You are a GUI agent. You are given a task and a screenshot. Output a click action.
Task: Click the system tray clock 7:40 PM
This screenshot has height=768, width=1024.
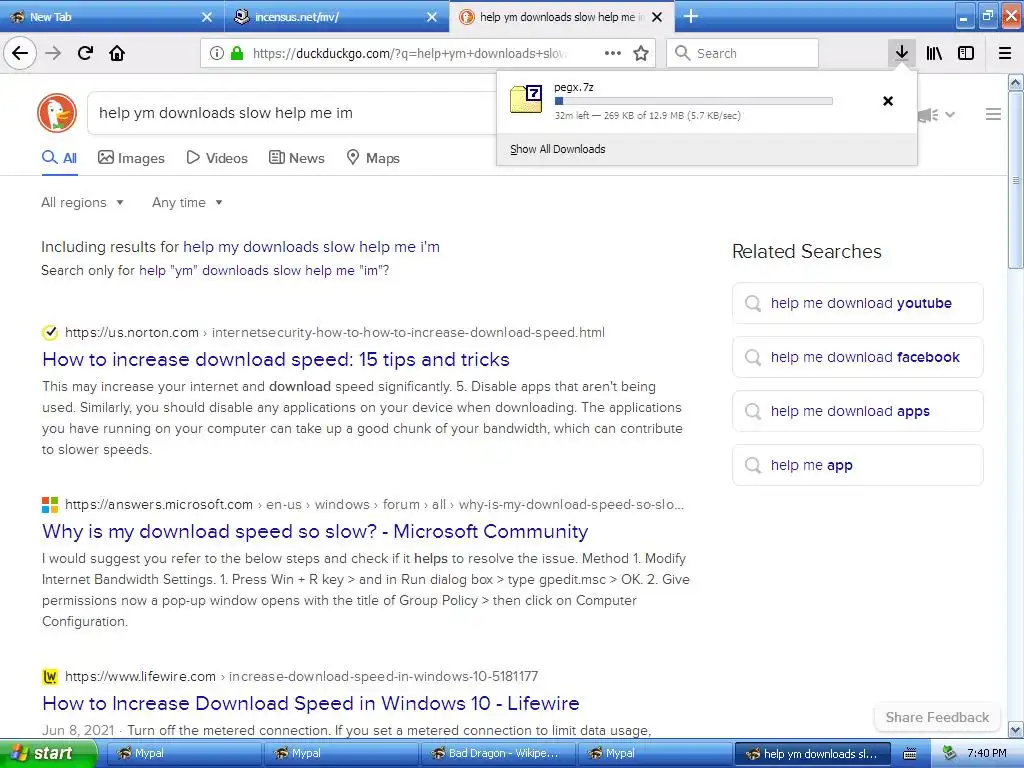click(987, 754)
